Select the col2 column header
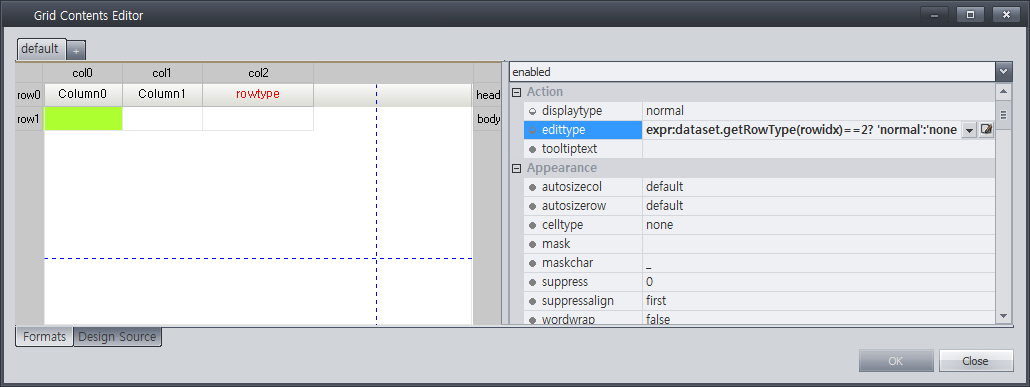The height and width of the screenshot is (387, 1030). [258, 73]
